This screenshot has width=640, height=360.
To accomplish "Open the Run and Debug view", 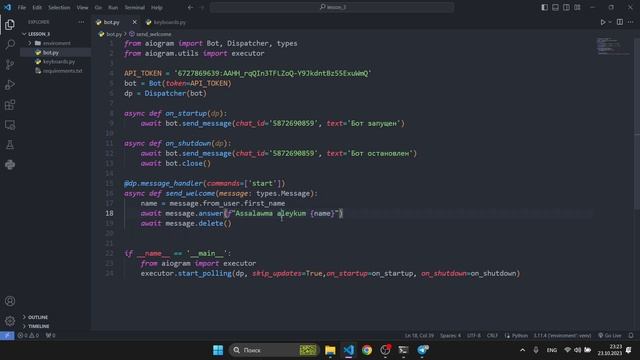I will click(10, 84).
